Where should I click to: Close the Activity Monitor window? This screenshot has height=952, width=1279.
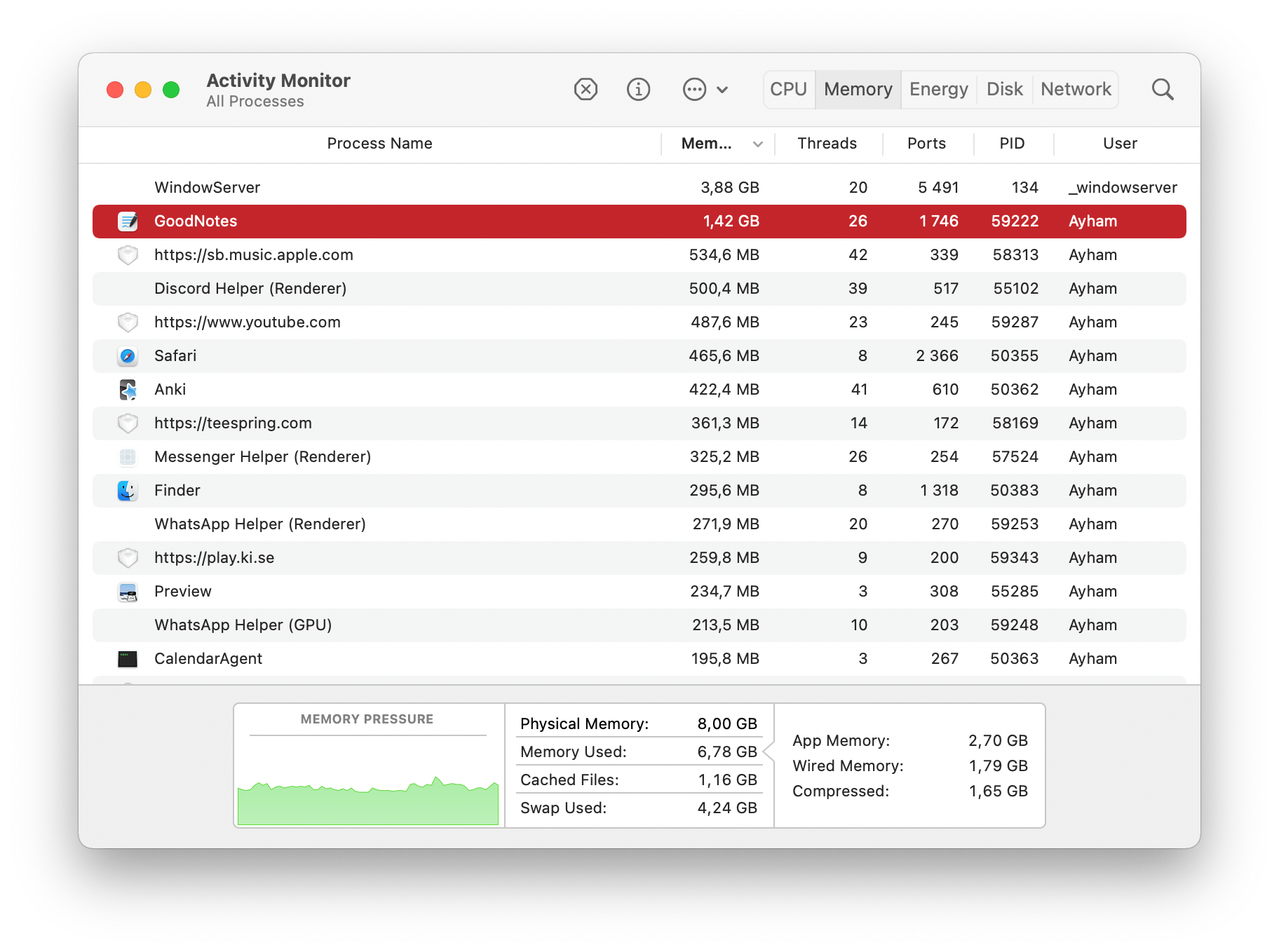pos(115,90)
